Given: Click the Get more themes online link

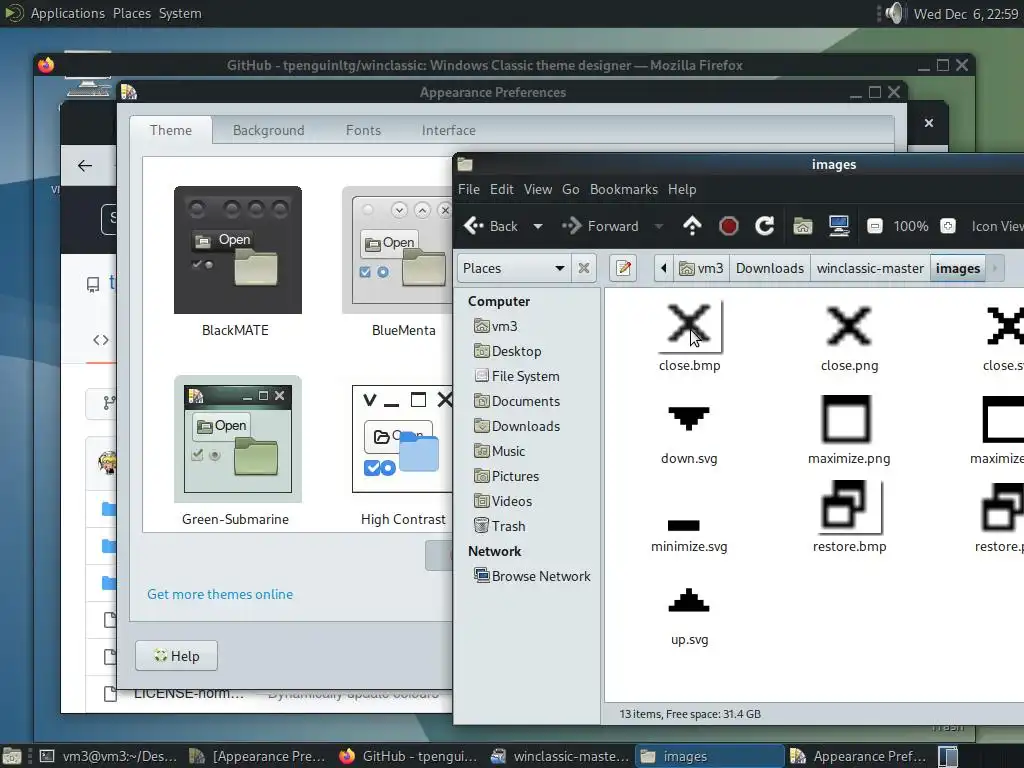Looking at the screenshot, I should click(220, 594).
